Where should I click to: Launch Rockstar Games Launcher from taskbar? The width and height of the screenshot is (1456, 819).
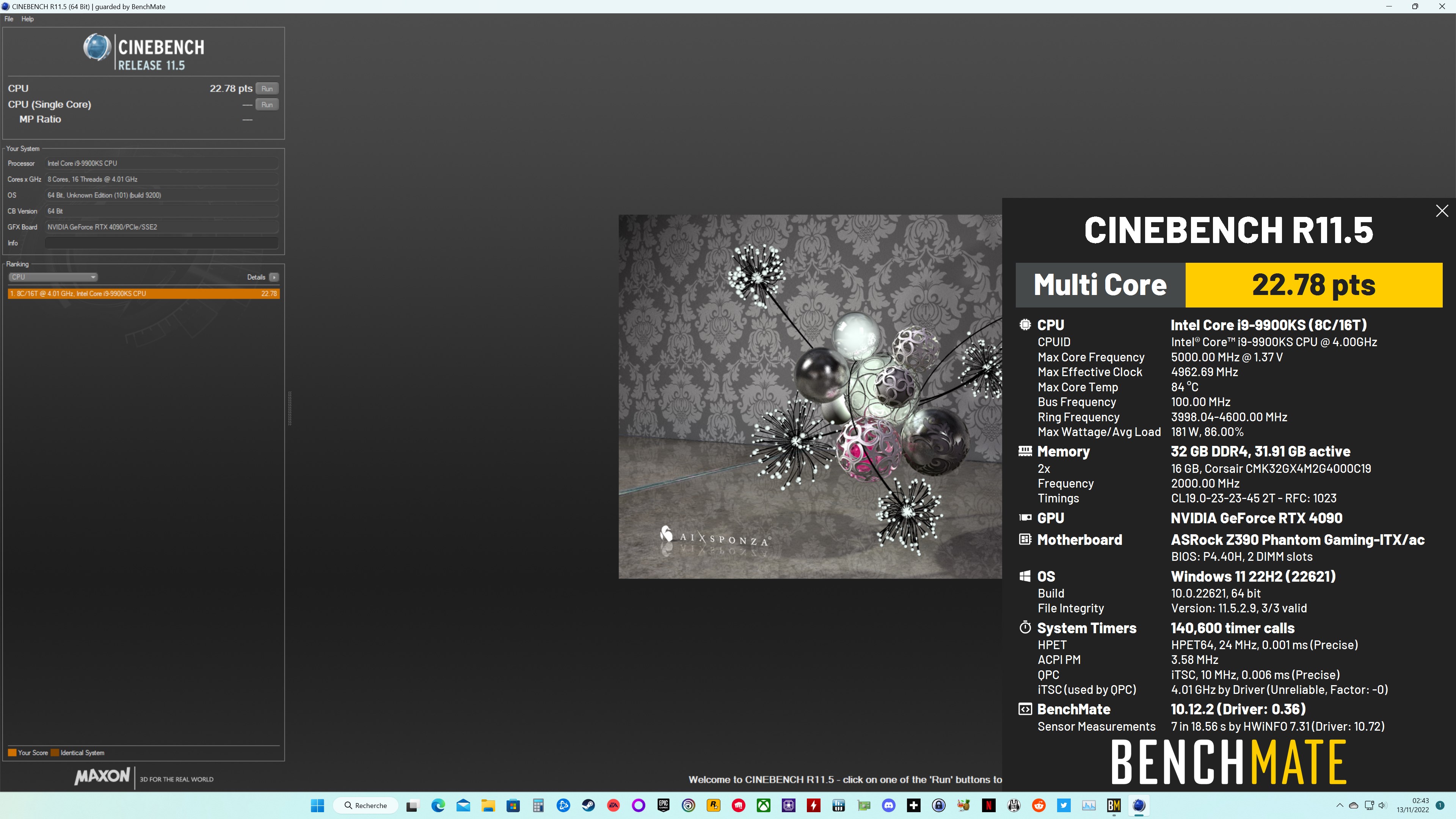(x=713, y=805)
